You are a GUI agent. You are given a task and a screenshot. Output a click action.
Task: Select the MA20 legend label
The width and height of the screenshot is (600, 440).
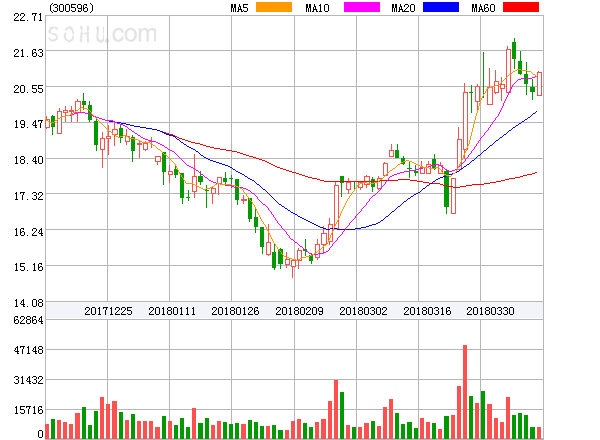tap(403, 8)
